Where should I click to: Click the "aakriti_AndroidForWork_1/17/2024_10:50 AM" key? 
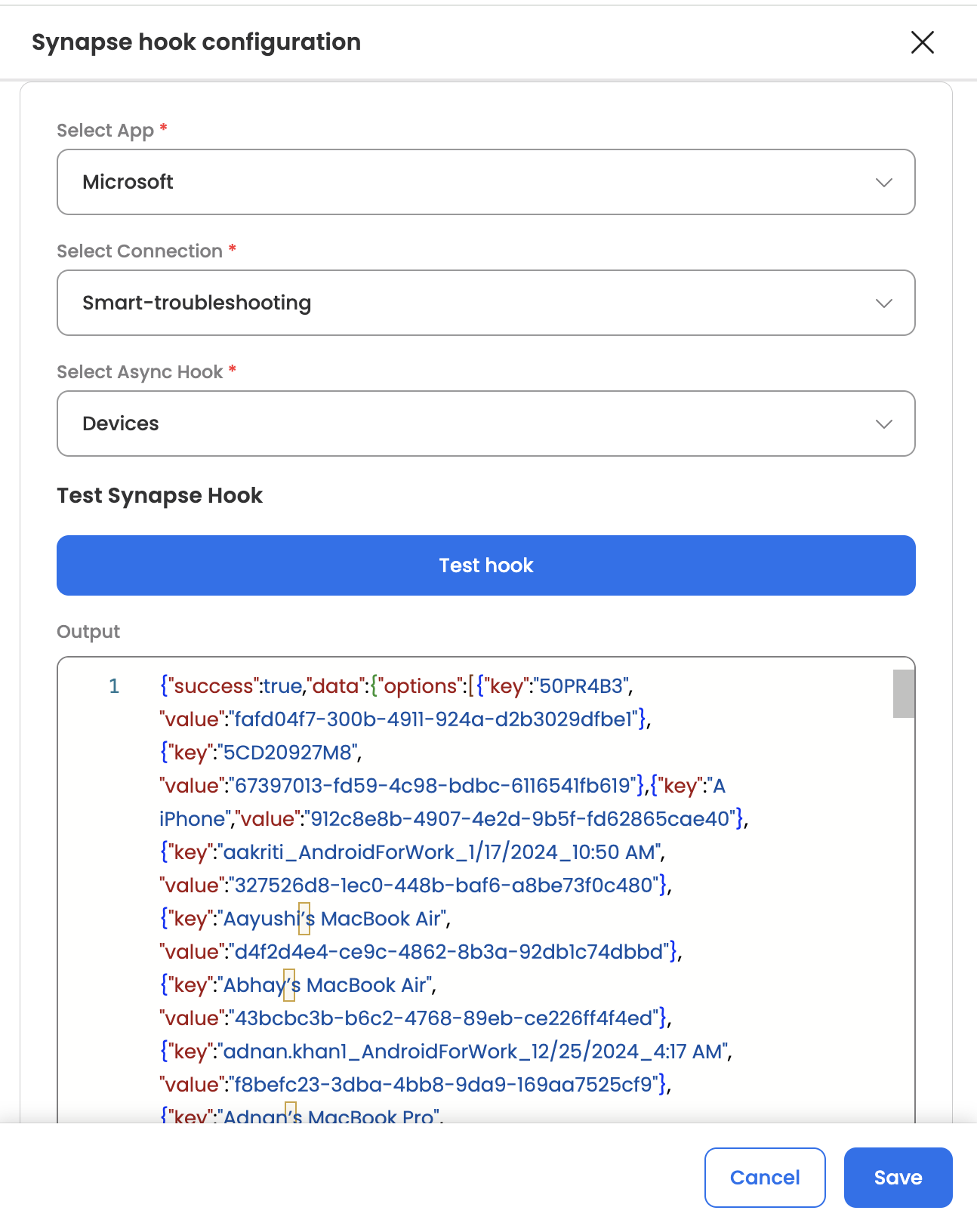tap(440, 852)
